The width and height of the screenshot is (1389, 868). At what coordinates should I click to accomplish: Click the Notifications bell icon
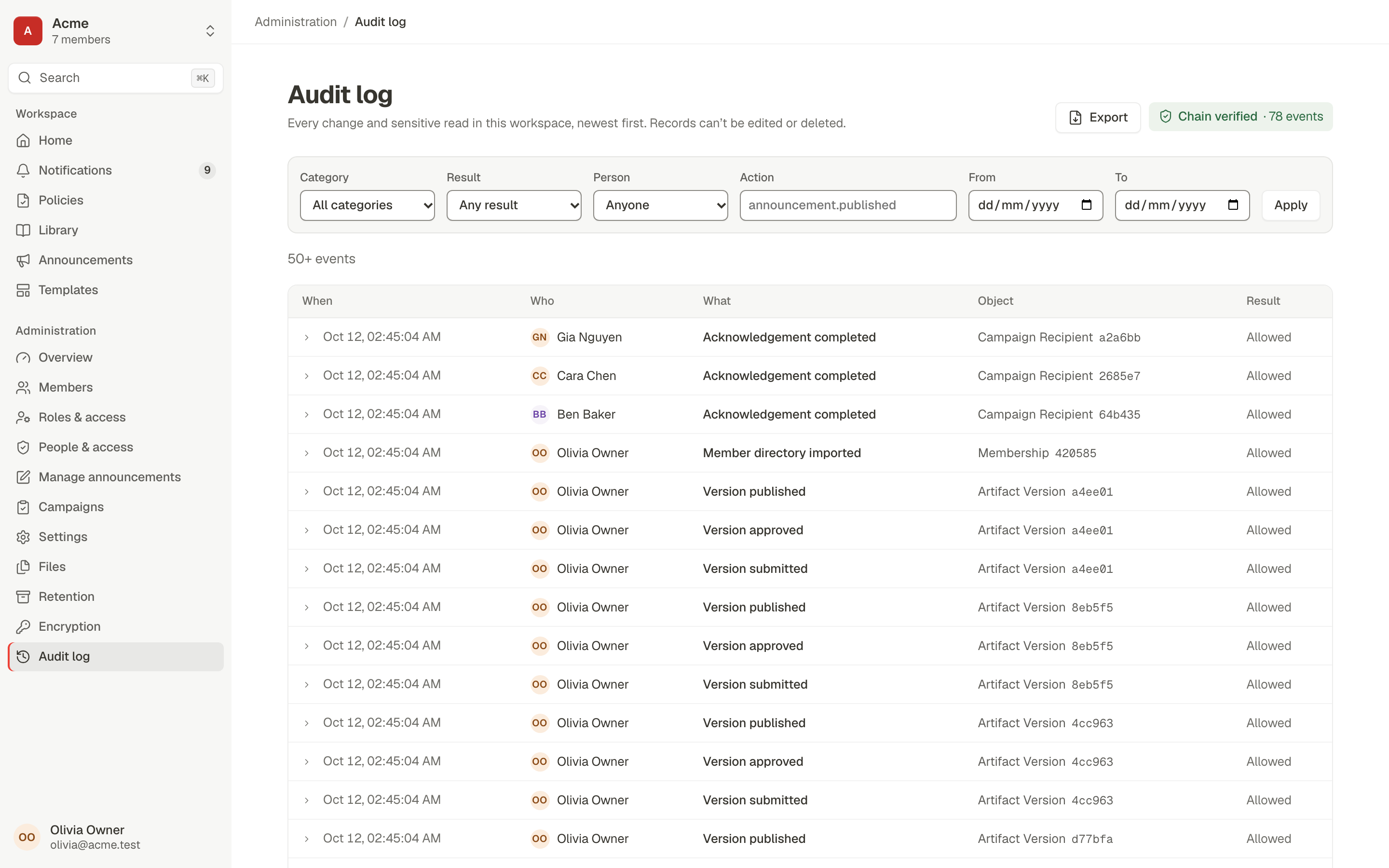pyautogui.click(x=23, y=171)
